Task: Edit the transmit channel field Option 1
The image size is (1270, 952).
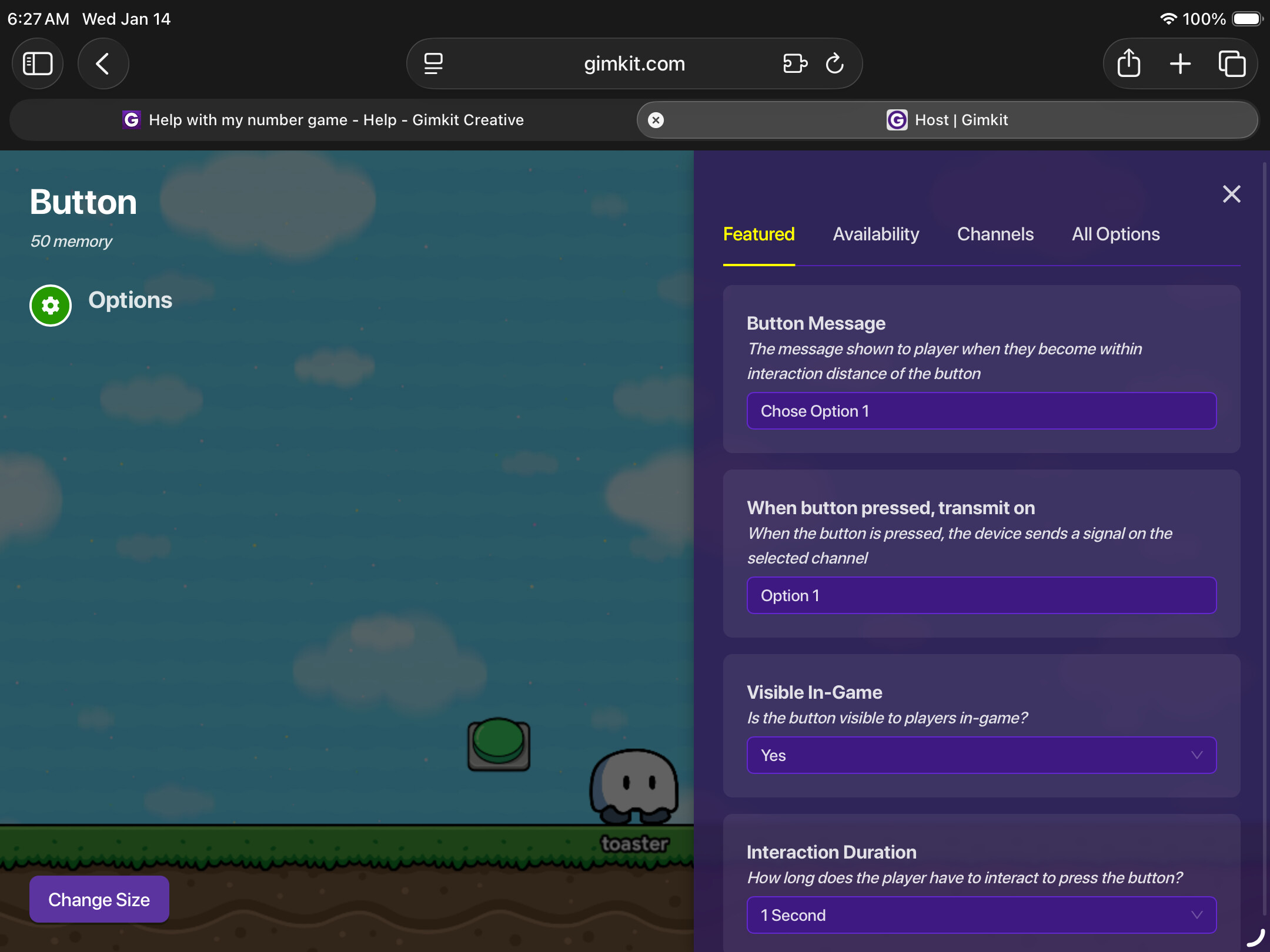Action: click(x=981, y=595)
